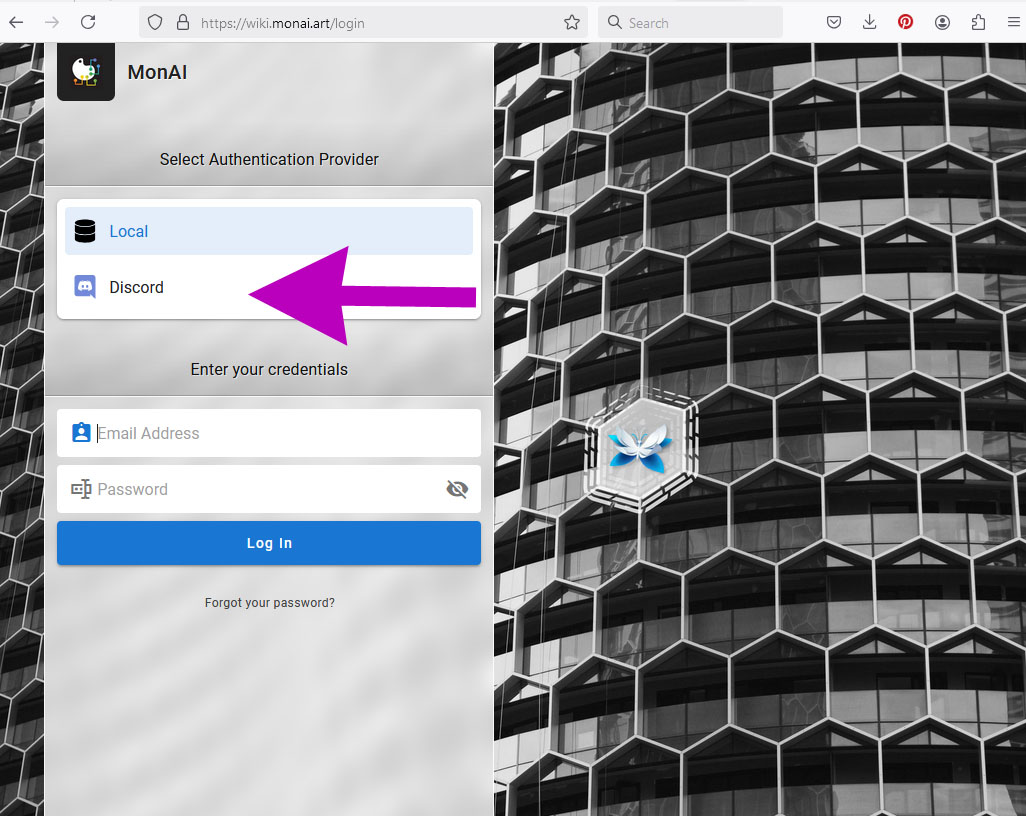The image size is (1026, 816).
Task: Click the browser URL address bar
Action: pos(363,23)
